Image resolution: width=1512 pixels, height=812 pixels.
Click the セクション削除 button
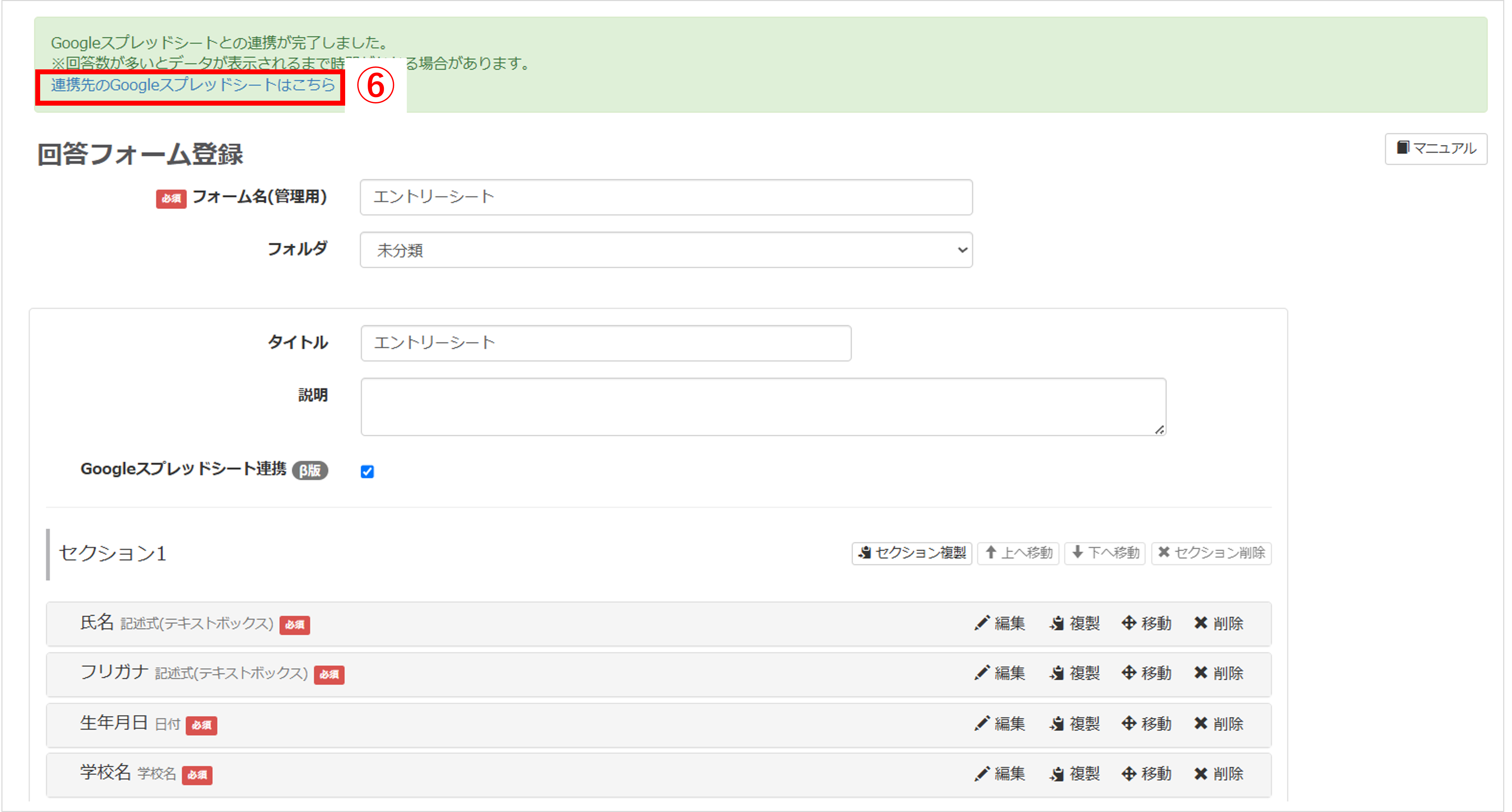click(1211, 553)
